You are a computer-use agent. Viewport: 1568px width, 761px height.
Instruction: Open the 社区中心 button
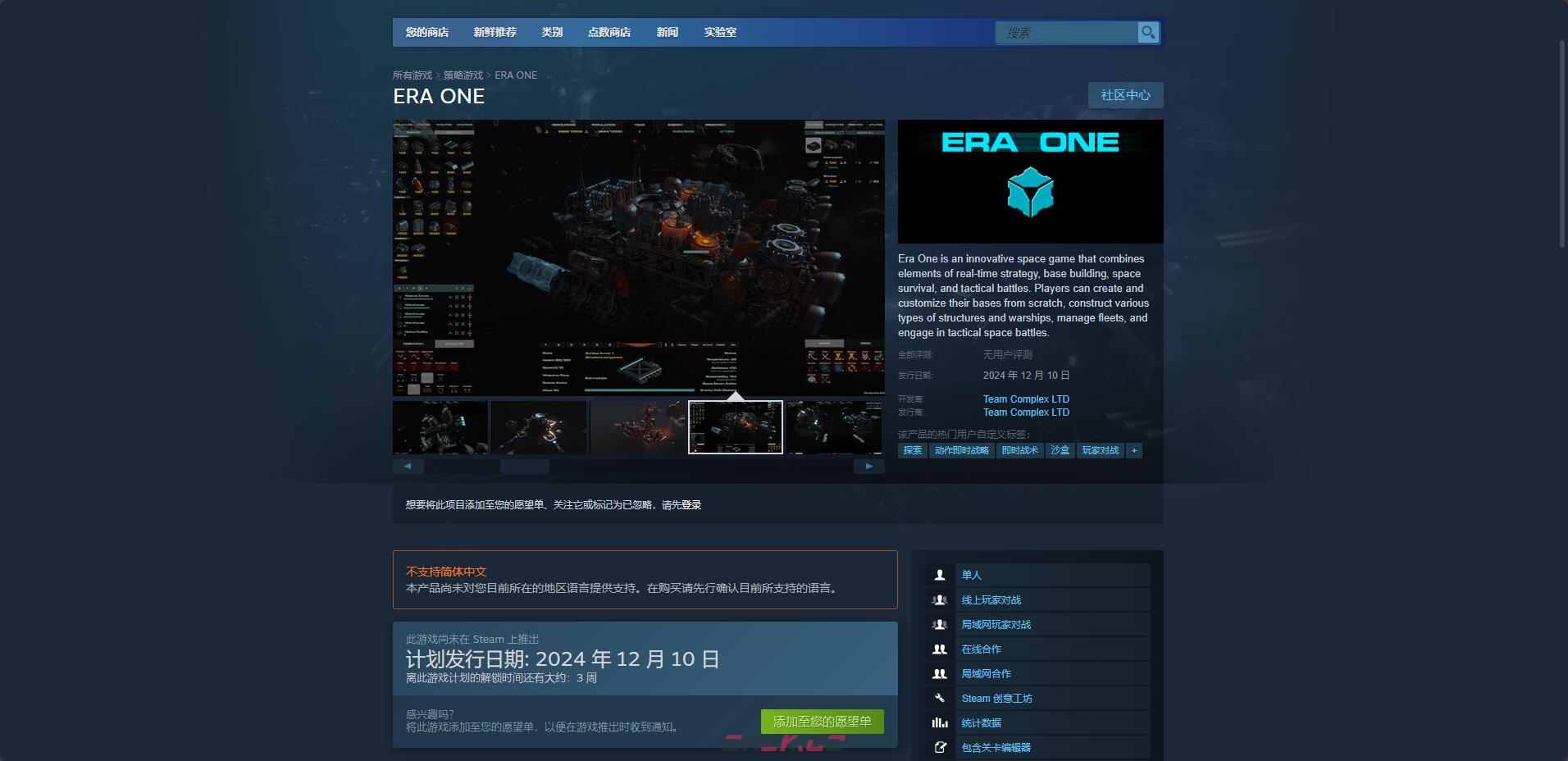[1125, 94]
